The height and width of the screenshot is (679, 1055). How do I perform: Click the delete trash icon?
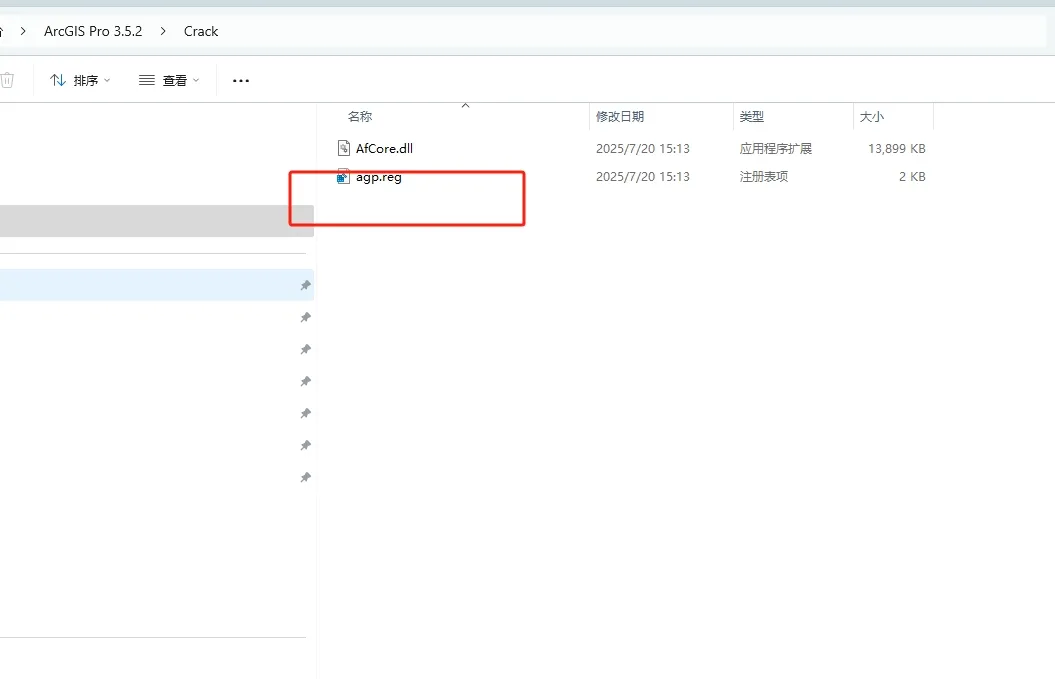coord(7,80)
